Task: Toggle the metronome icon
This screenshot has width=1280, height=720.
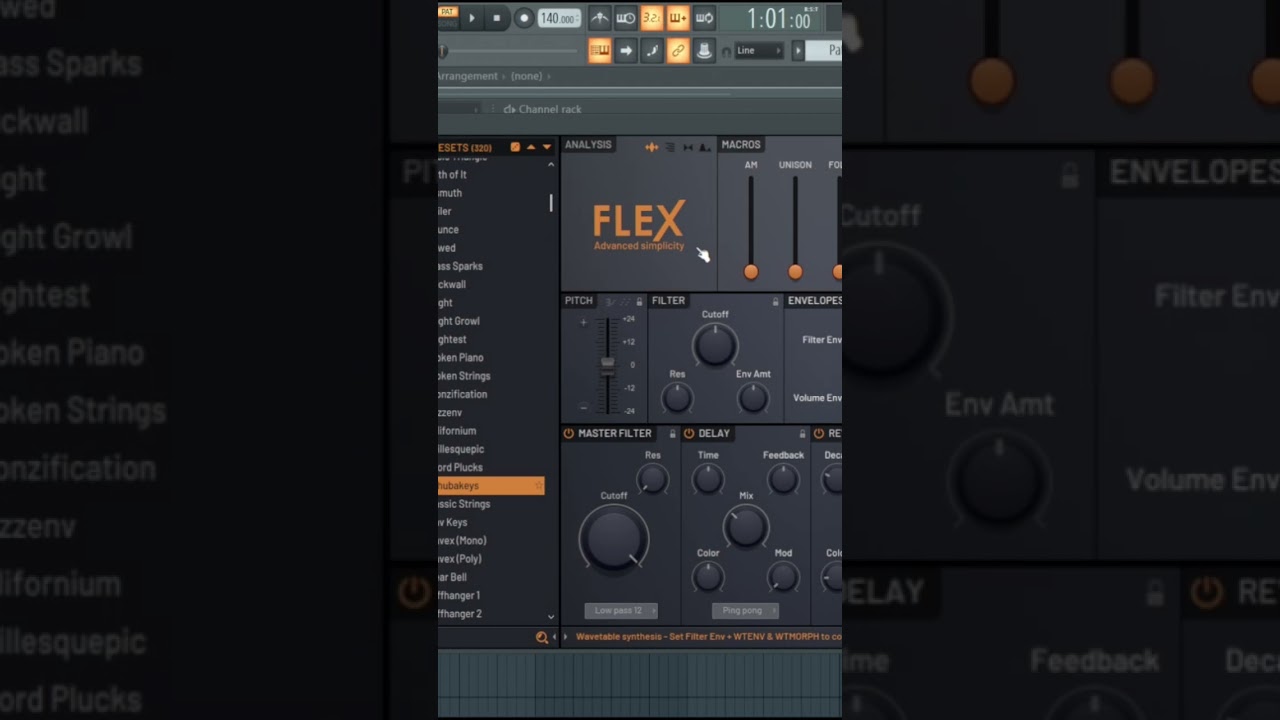Action: 599,18
